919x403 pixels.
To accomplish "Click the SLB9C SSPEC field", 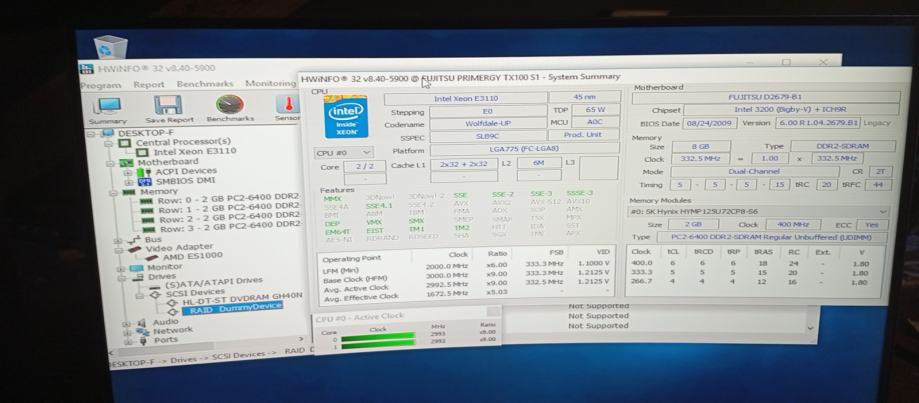I will click(x=486, y=137).
